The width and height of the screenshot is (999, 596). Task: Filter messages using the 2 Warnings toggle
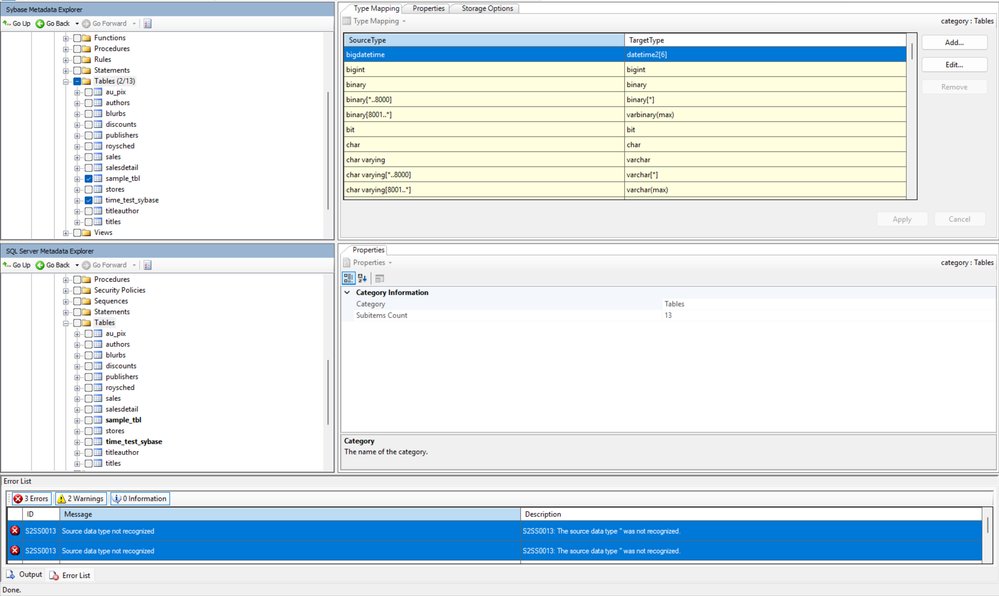coord(80,498)
